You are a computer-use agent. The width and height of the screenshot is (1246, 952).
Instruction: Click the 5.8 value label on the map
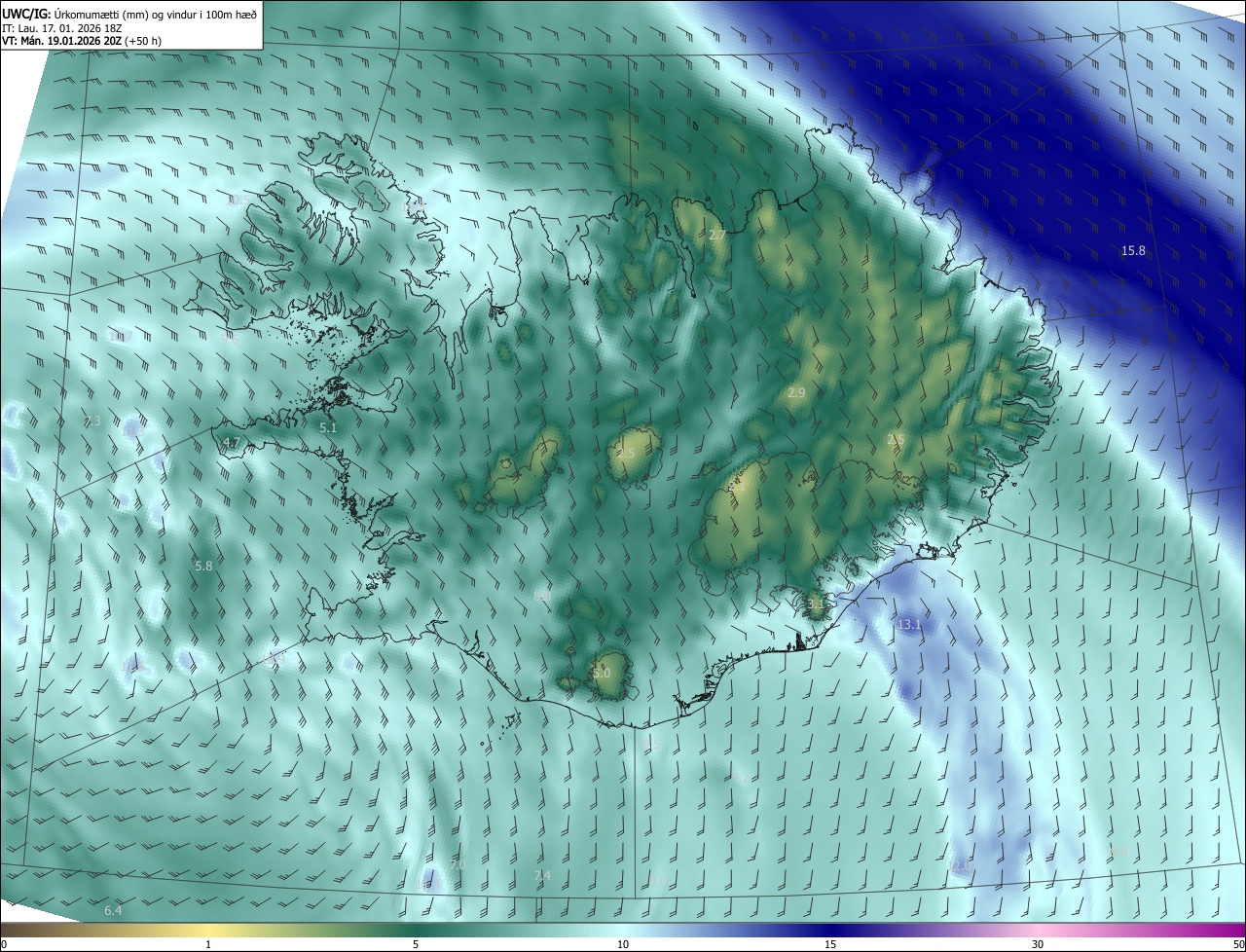(x=203, y=566)
